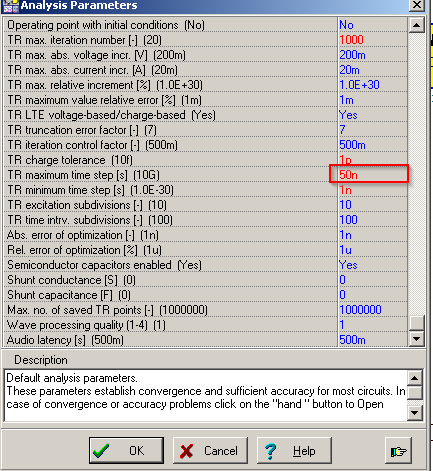The width and height of the screenshot is (433, 471).
Task: Click the Analysis Parameters title bar icon
Action: pyautogui.click(x=11, y=6)
